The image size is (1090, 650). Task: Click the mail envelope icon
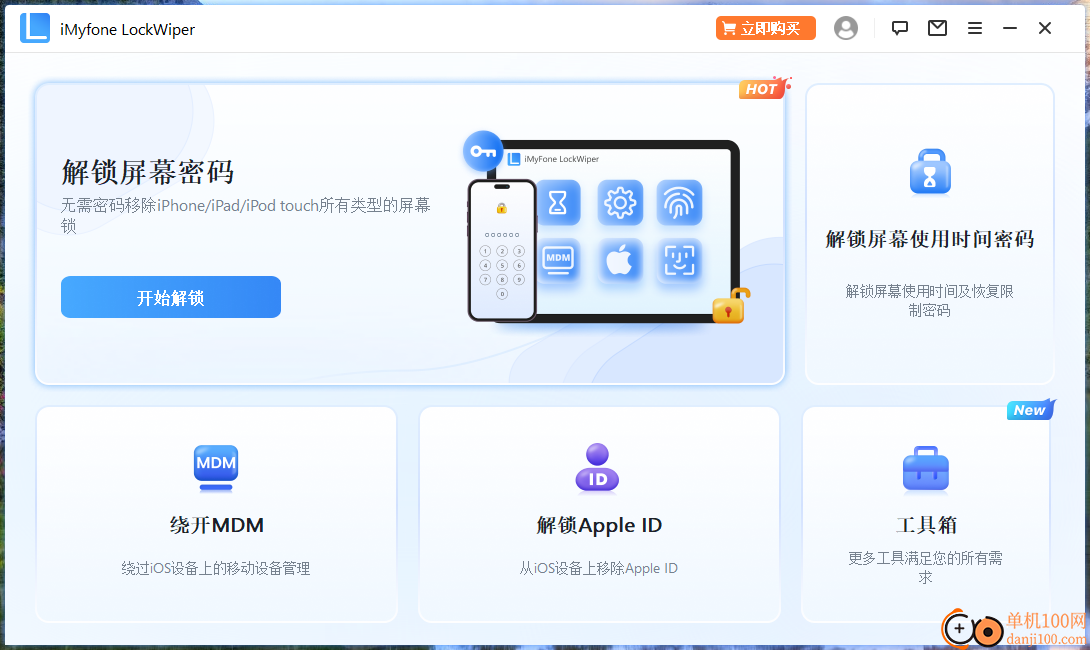pos(937,29)
